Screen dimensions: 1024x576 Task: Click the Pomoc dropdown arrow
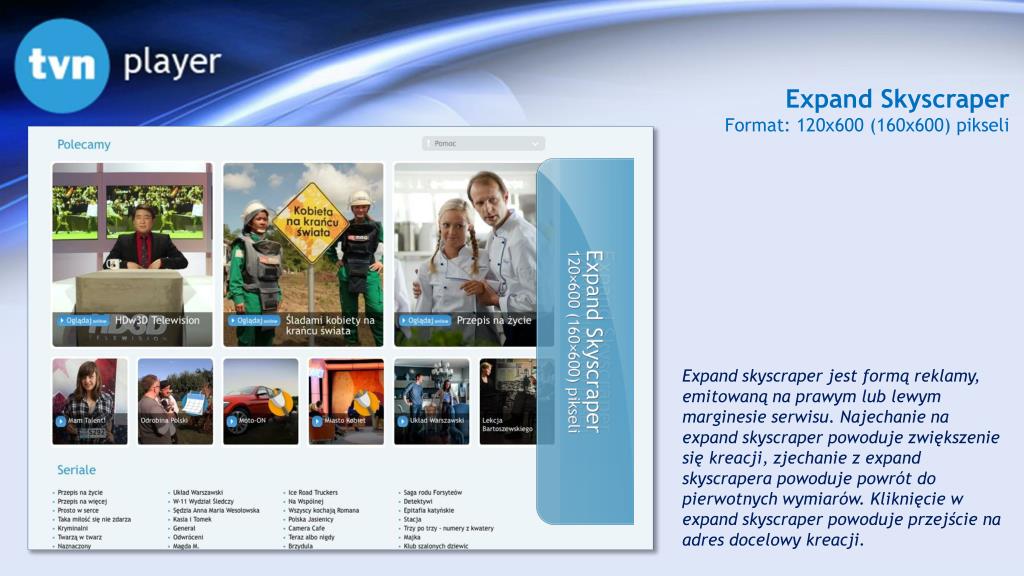535,144
